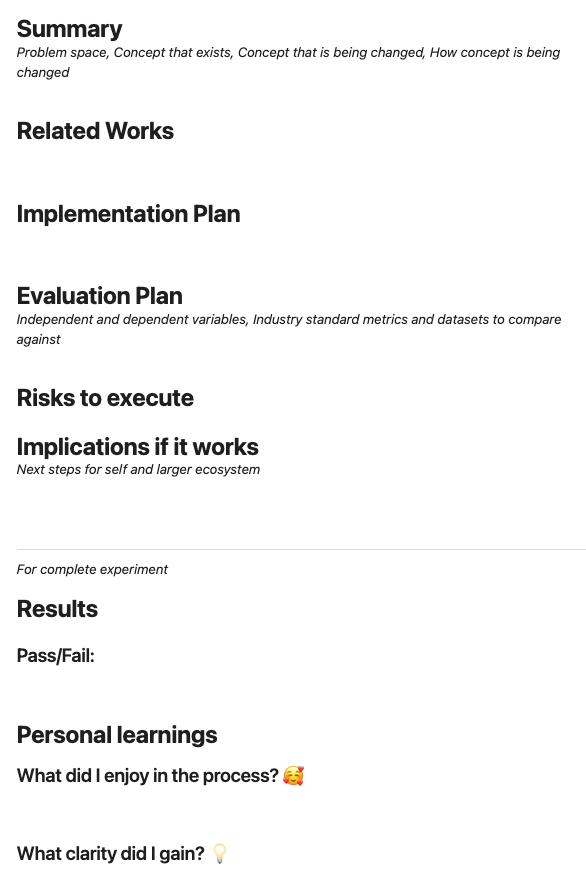The height and width of the screenshot is (894, 586).
Task: Click 'For complete experiment' italic note
Action: pyautogui.click(x=92, y=569)
